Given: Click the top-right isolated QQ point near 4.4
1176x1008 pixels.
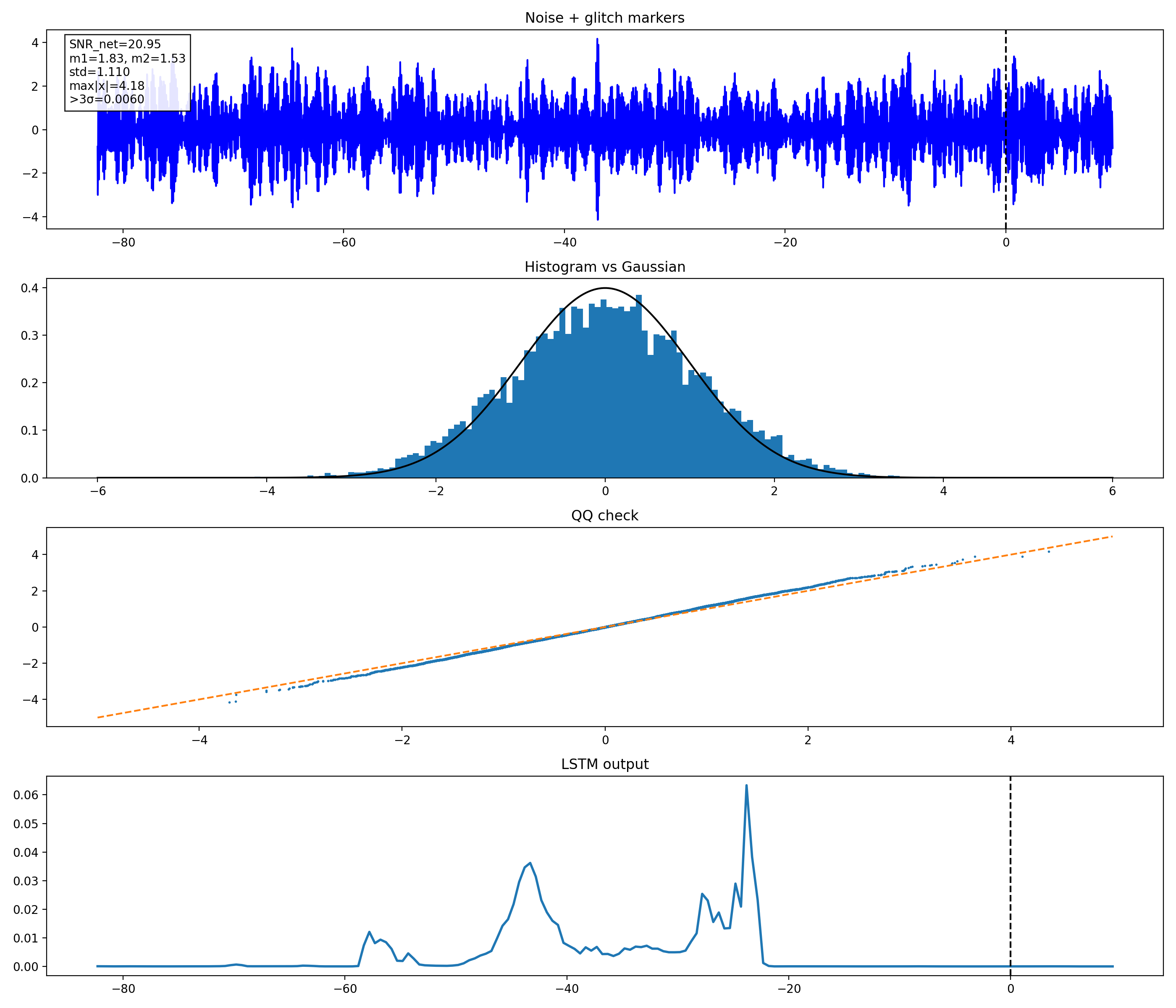Looking at the screenshot, I should 1049,552.
